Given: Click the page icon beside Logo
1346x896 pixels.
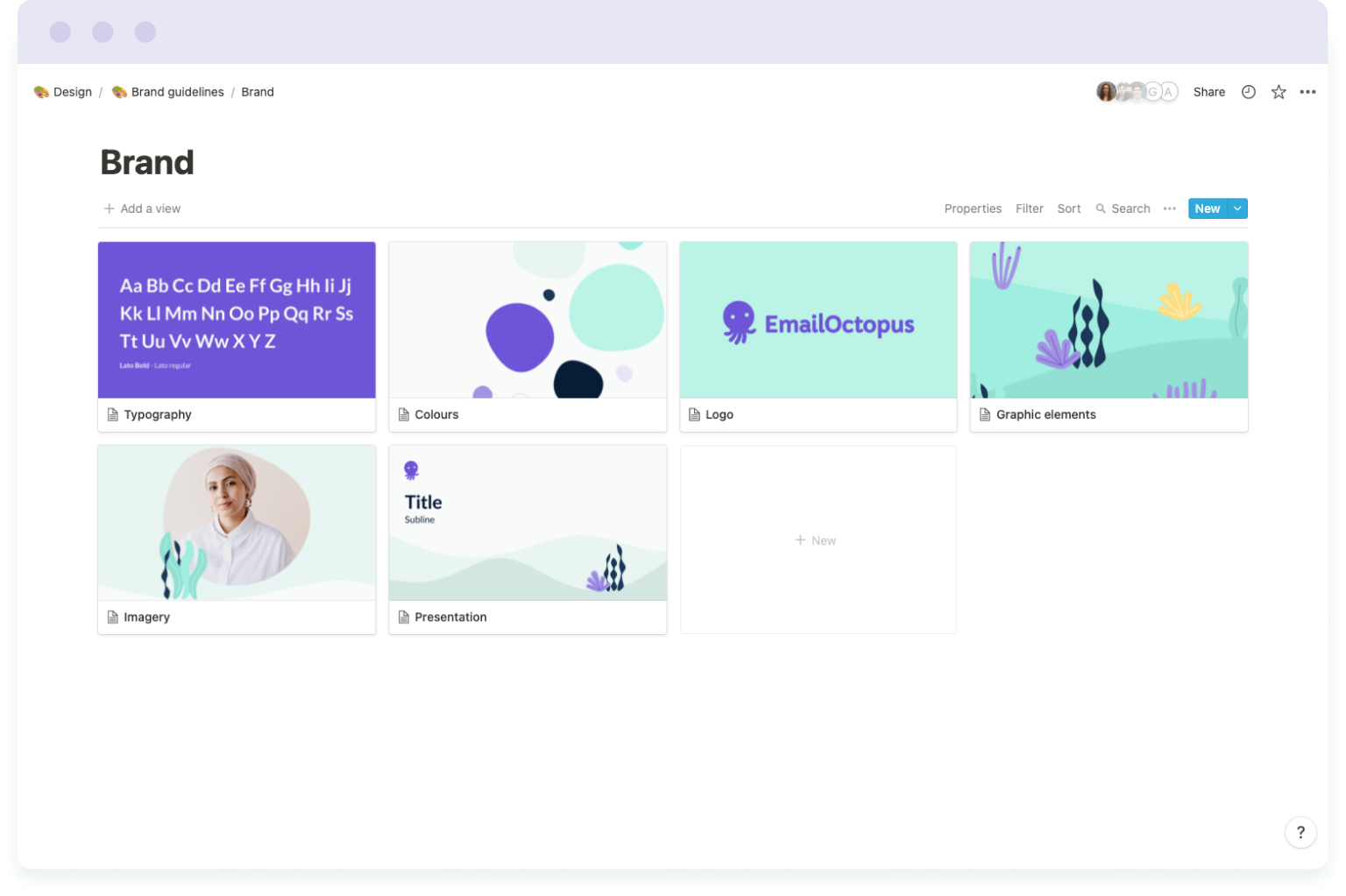Looking at the screenshot, I should tap(693, 413).
